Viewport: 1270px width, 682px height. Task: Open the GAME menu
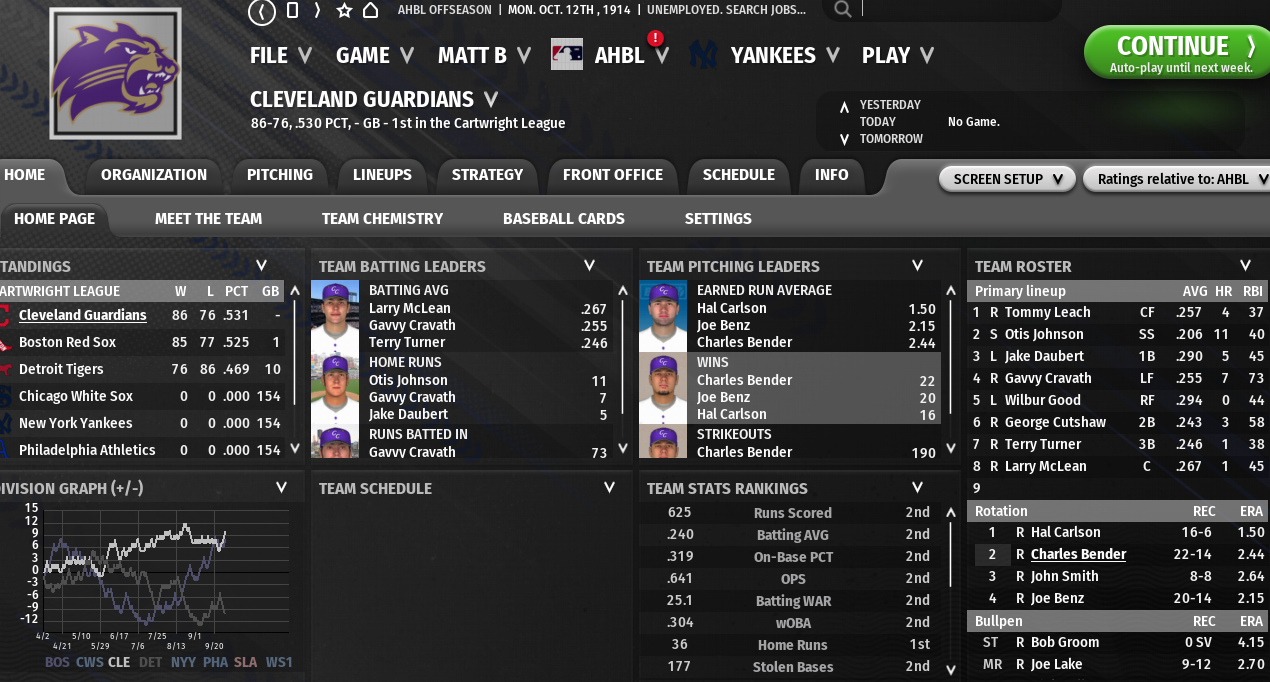375,56
